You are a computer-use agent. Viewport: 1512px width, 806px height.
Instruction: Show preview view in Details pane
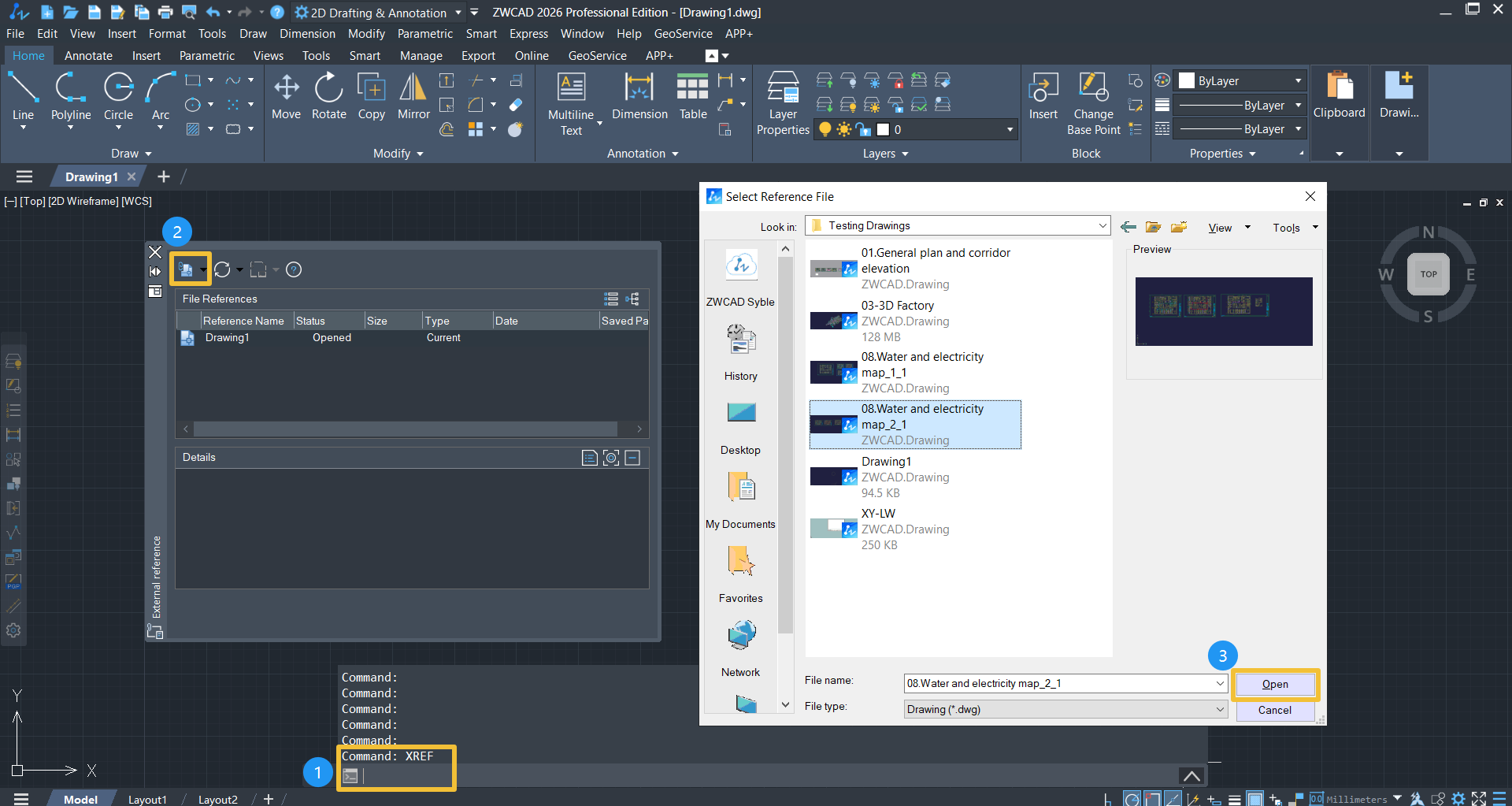click(x=611, y=458)
